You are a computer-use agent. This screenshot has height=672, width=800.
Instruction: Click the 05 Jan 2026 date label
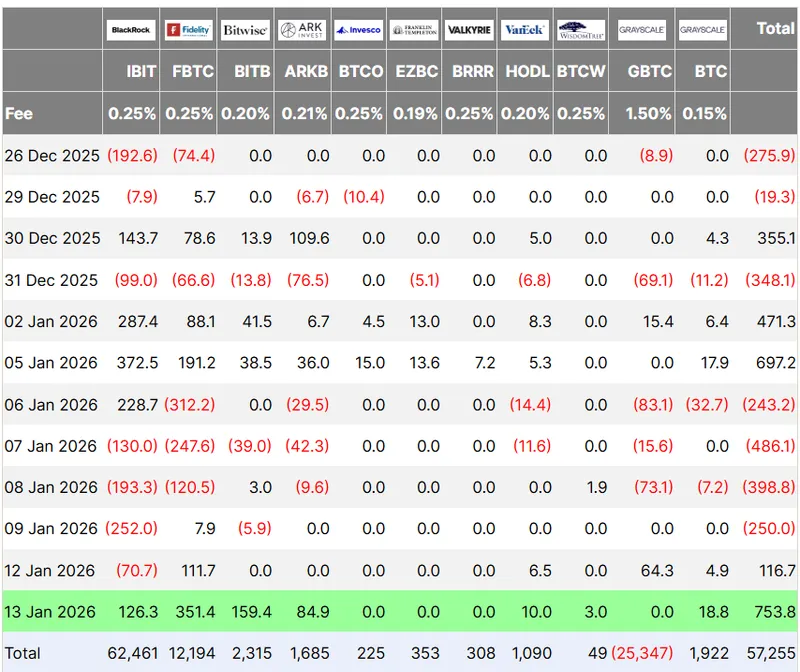point(51,363)
